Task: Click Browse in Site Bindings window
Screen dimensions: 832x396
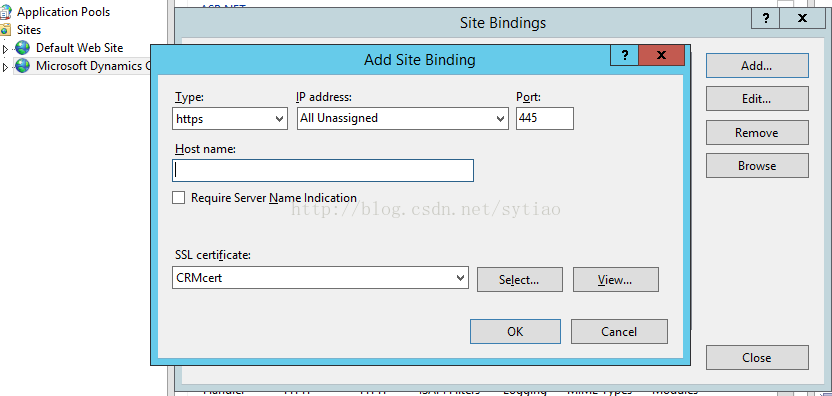Action: tap(757, 166)
